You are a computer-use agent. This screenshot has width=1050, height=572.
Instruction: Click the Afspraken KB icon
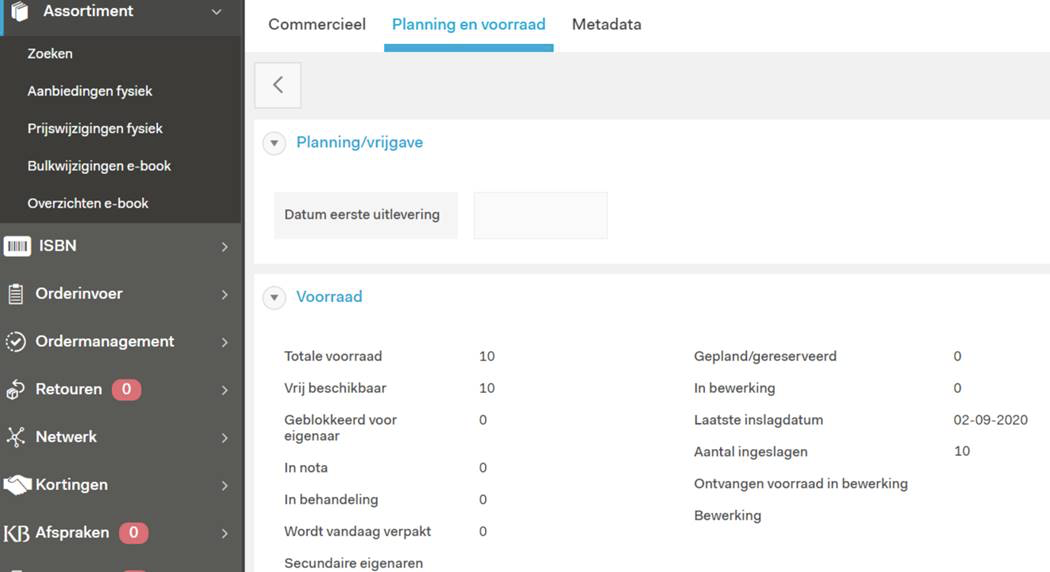(x=17, y=533)
